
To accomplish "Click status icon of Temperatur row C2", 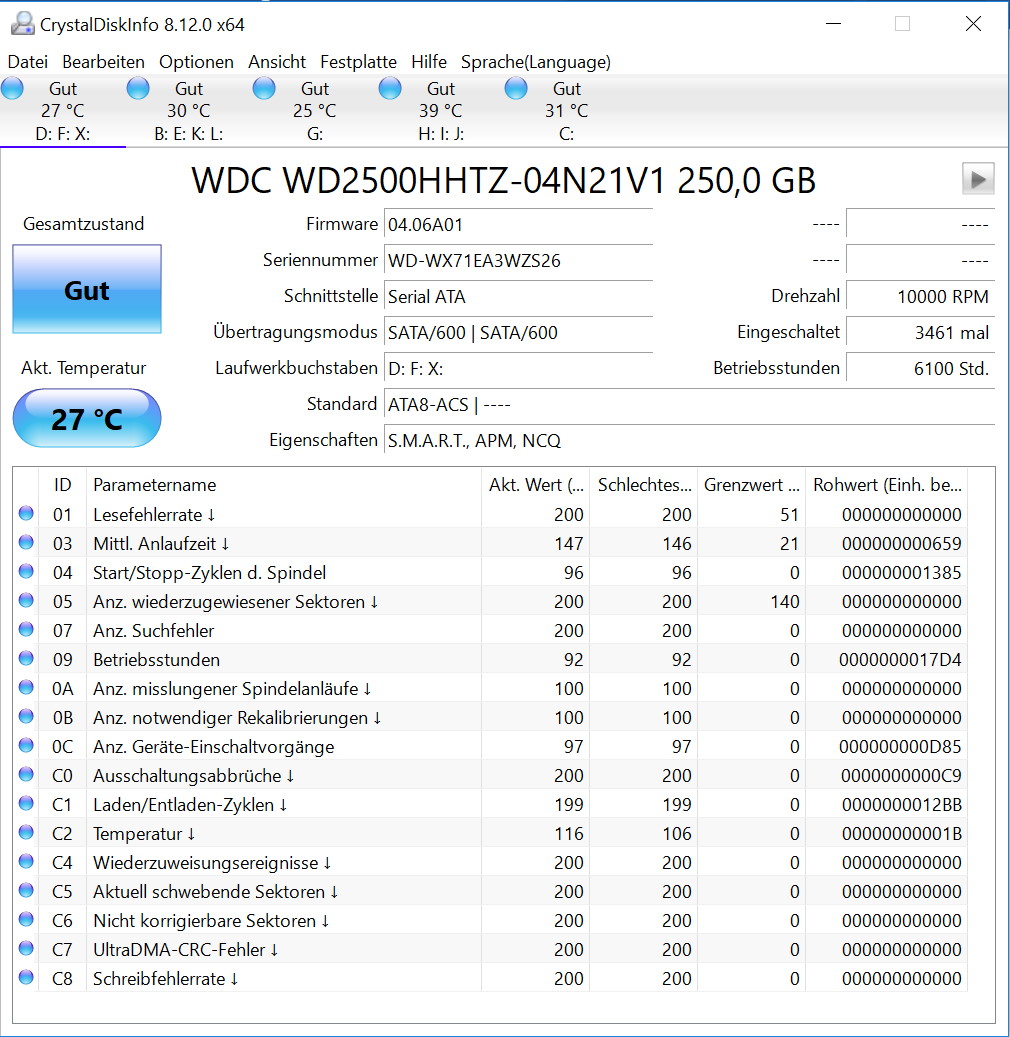I will point(26,833).
